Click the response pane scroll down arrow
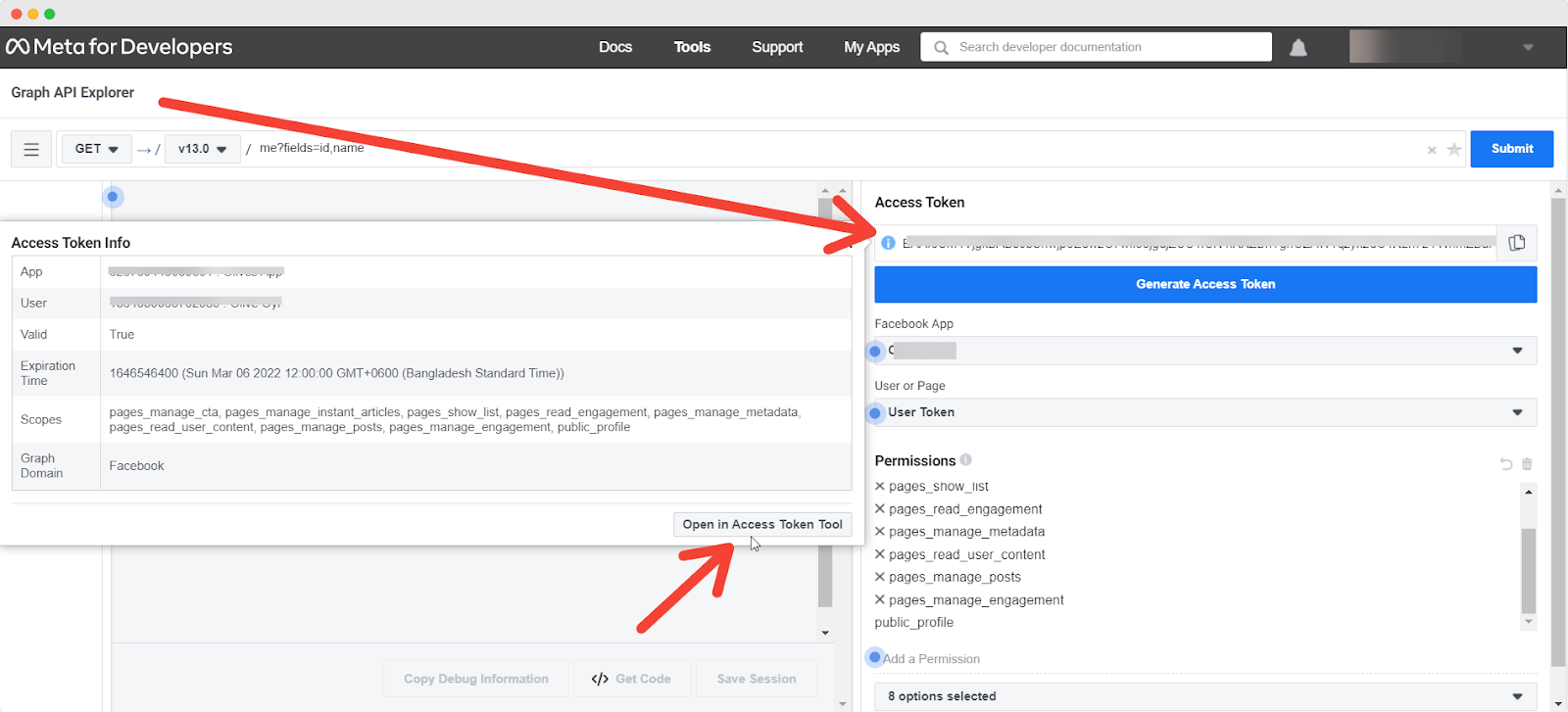The image size is (1568, 712). click(x=825, y=633)
